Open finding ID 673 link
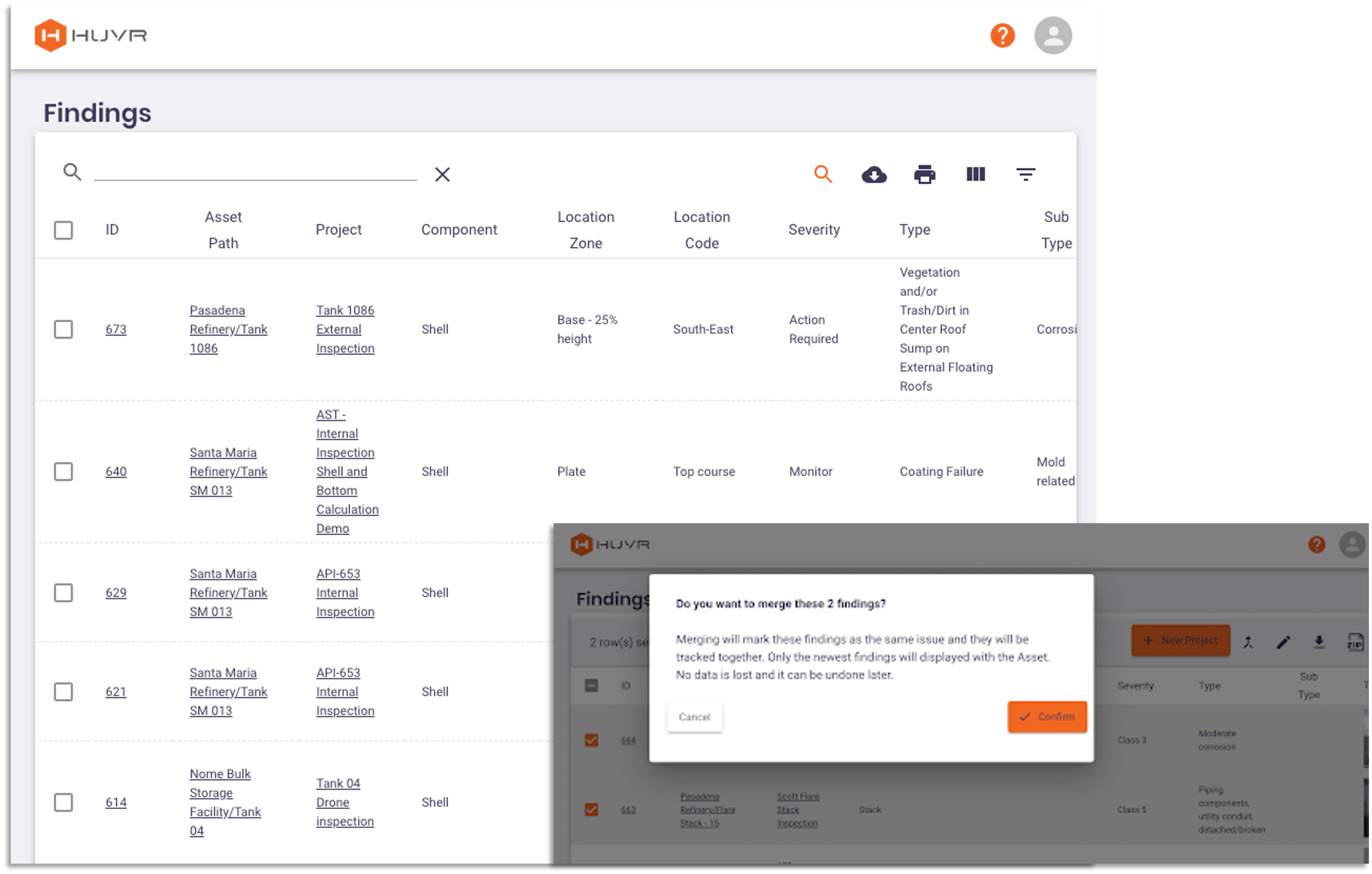This screenshot has height=874, width=1372. point(116,329)
